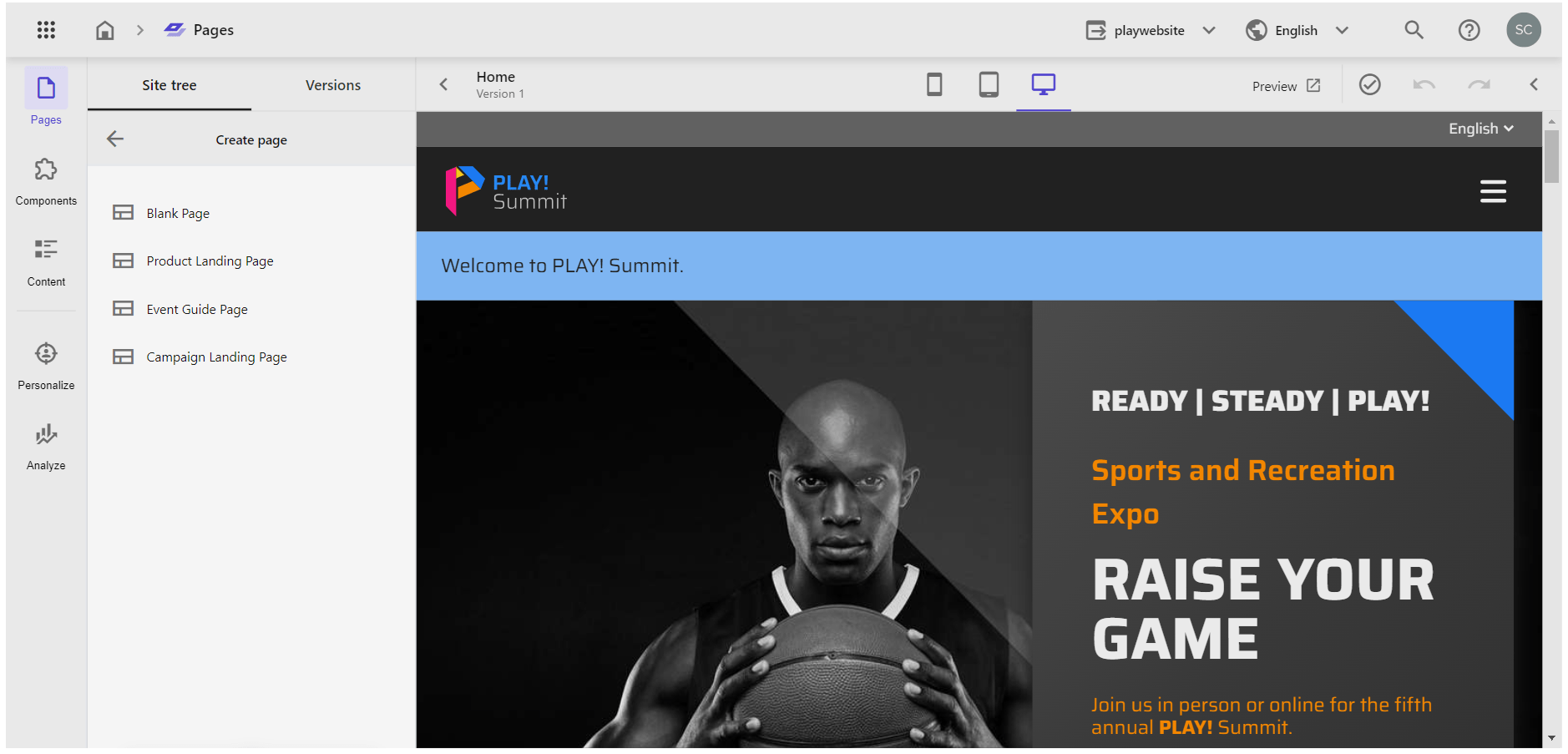Open the Personalize target icon
The width and height of the screenshot is (1568, 754).
tap(46, 353)
